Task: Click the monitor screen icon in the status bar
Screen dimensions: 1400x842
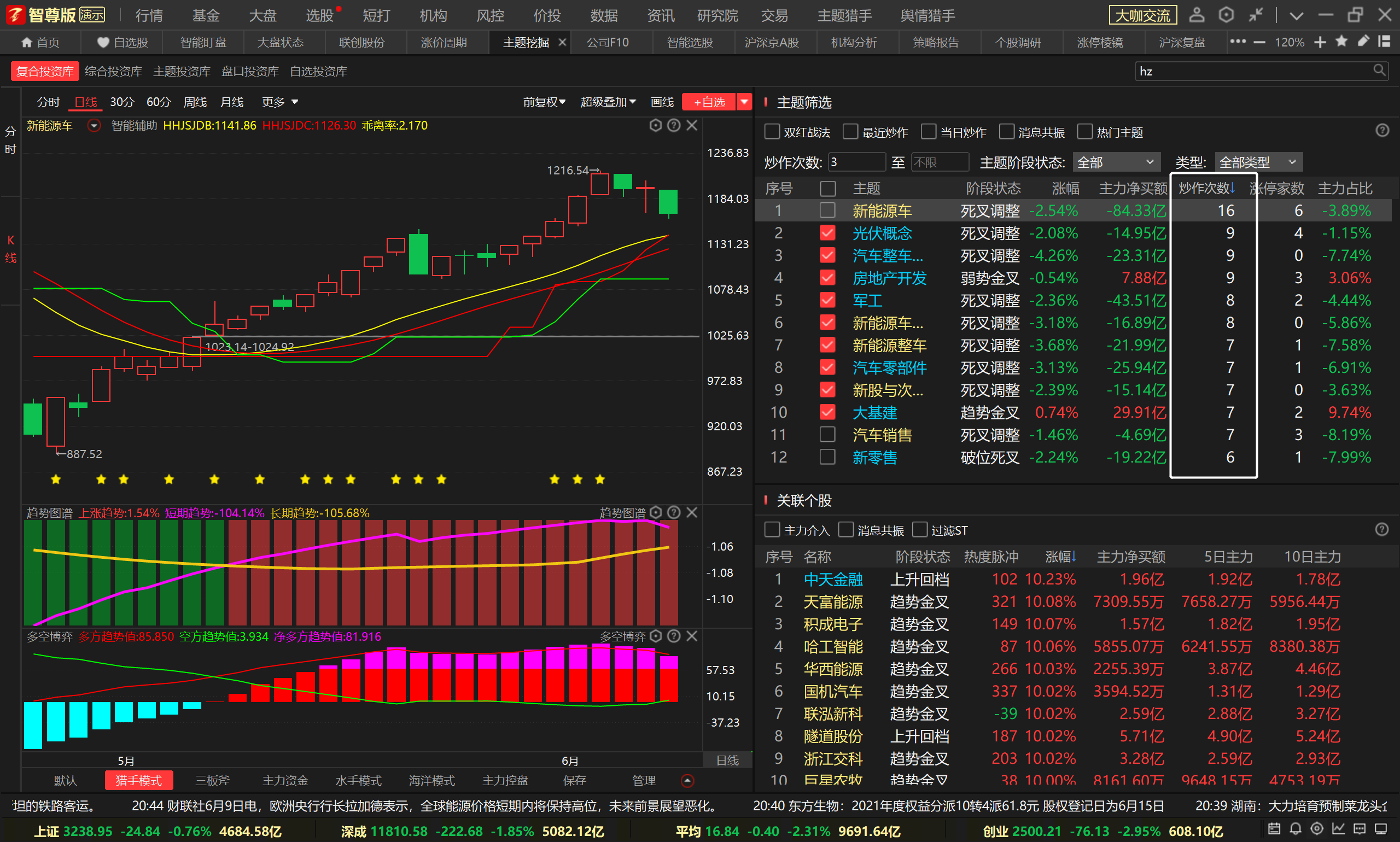Action: tap(1380, 829)
